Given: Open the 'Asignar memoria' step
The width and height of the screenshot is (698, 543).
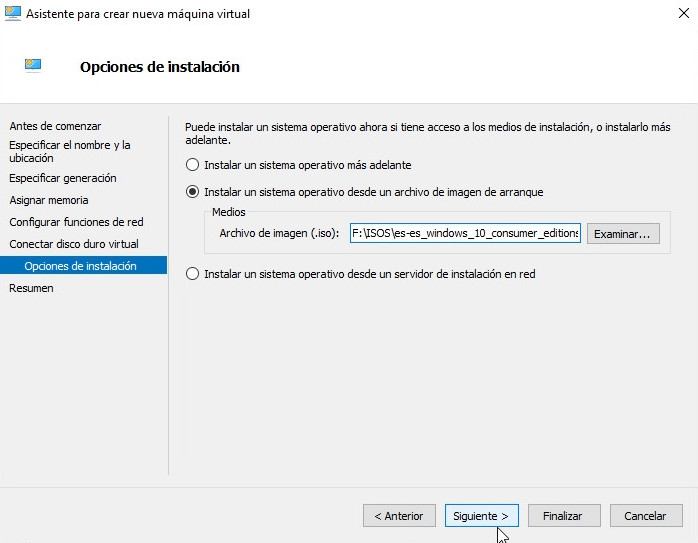Looking at the screenshot, I should point(49,200).
